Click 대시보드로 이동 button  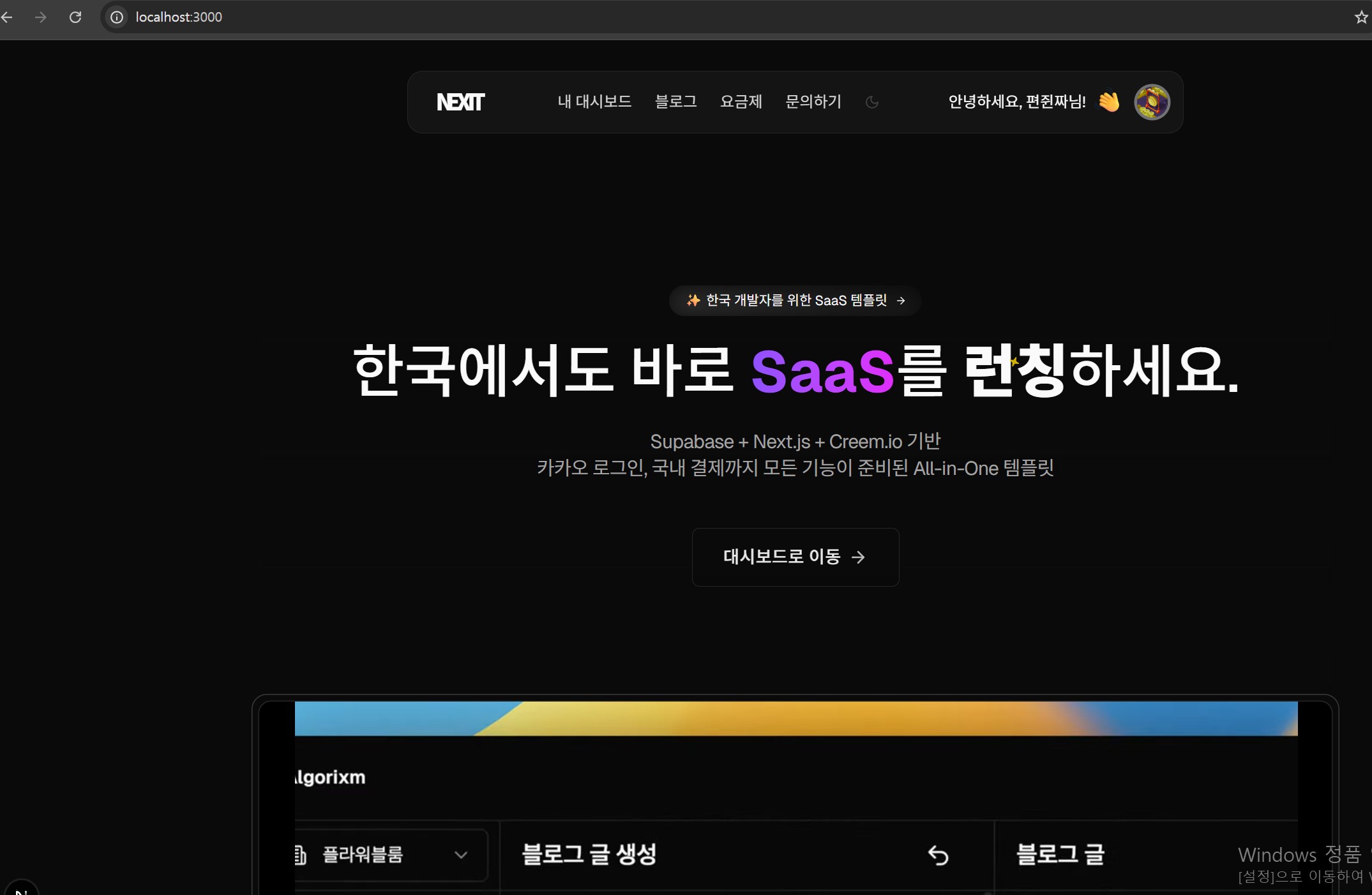coord(795,557)
